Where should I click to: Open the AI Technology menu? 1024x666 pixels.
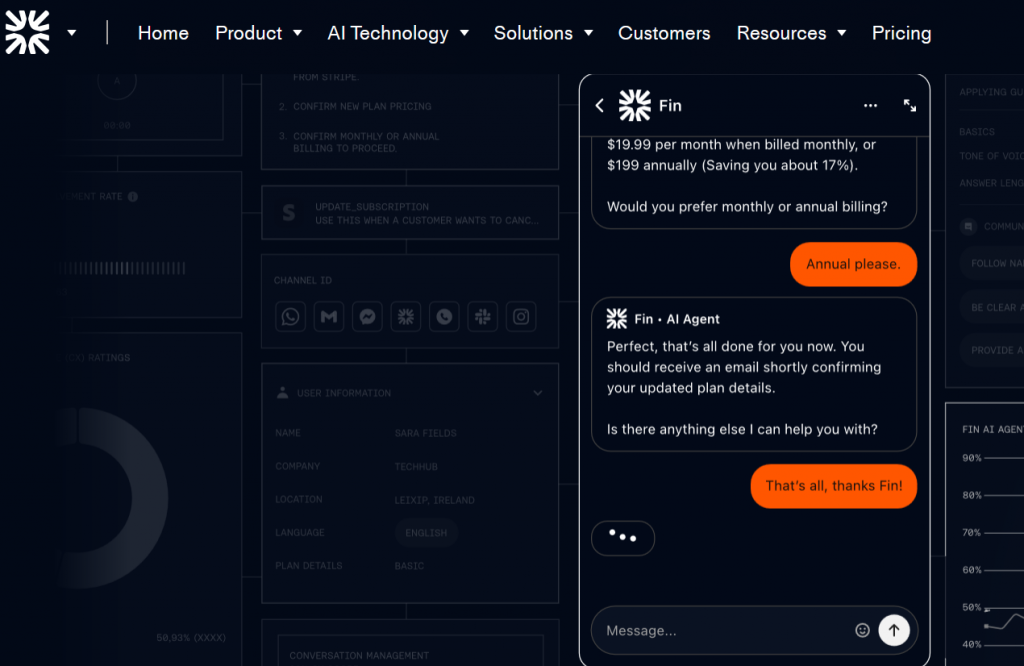[x=388, y=33]
